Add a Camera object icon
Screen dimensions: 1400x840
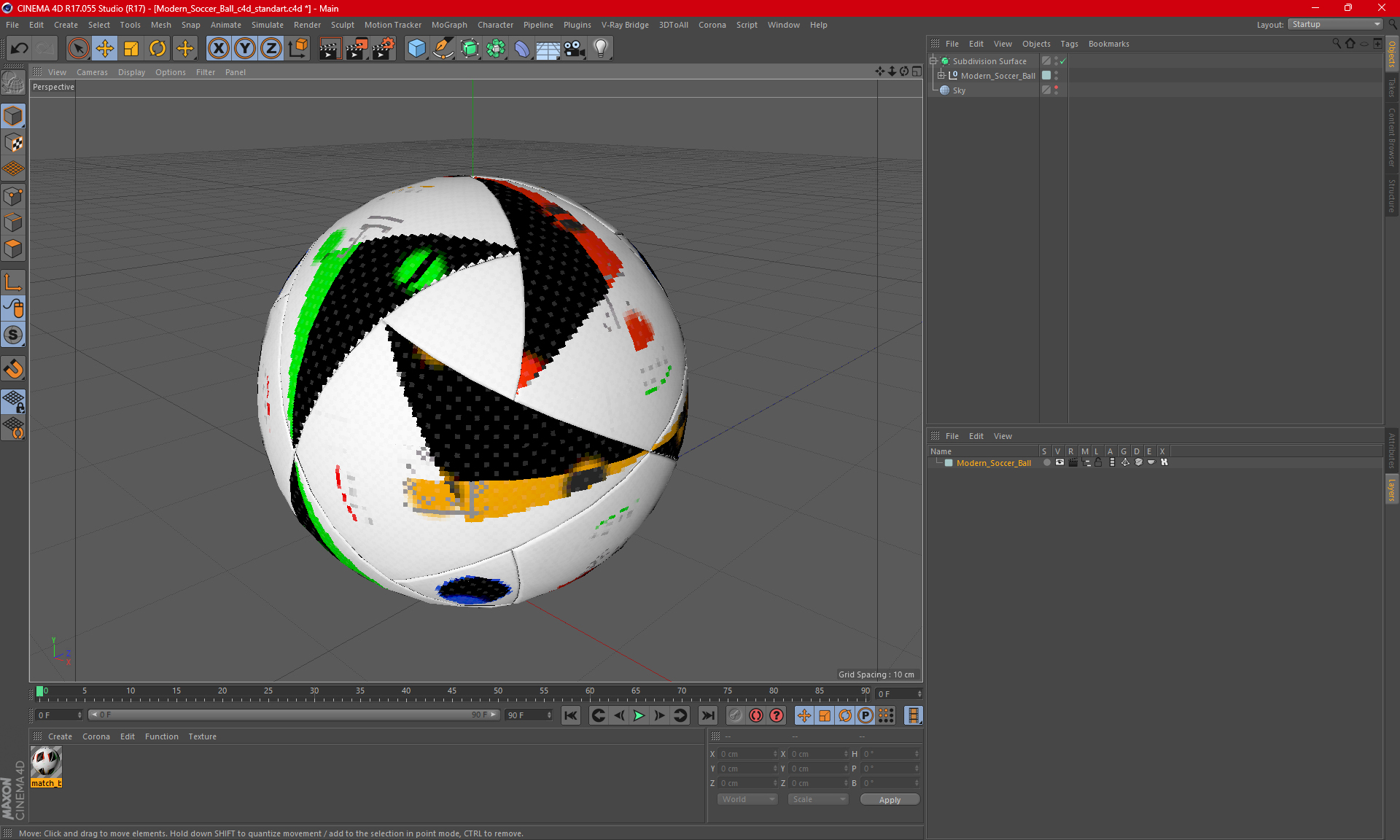pyautogui.click(x=575, y=49)
